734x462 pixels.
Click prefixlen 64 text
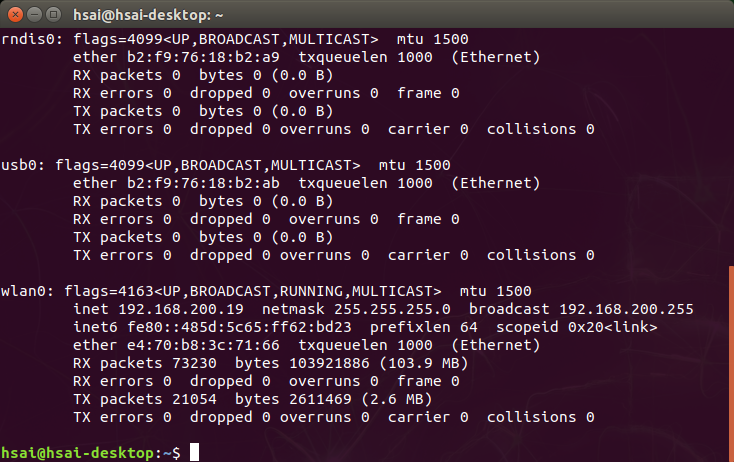[x=424, y=327]
